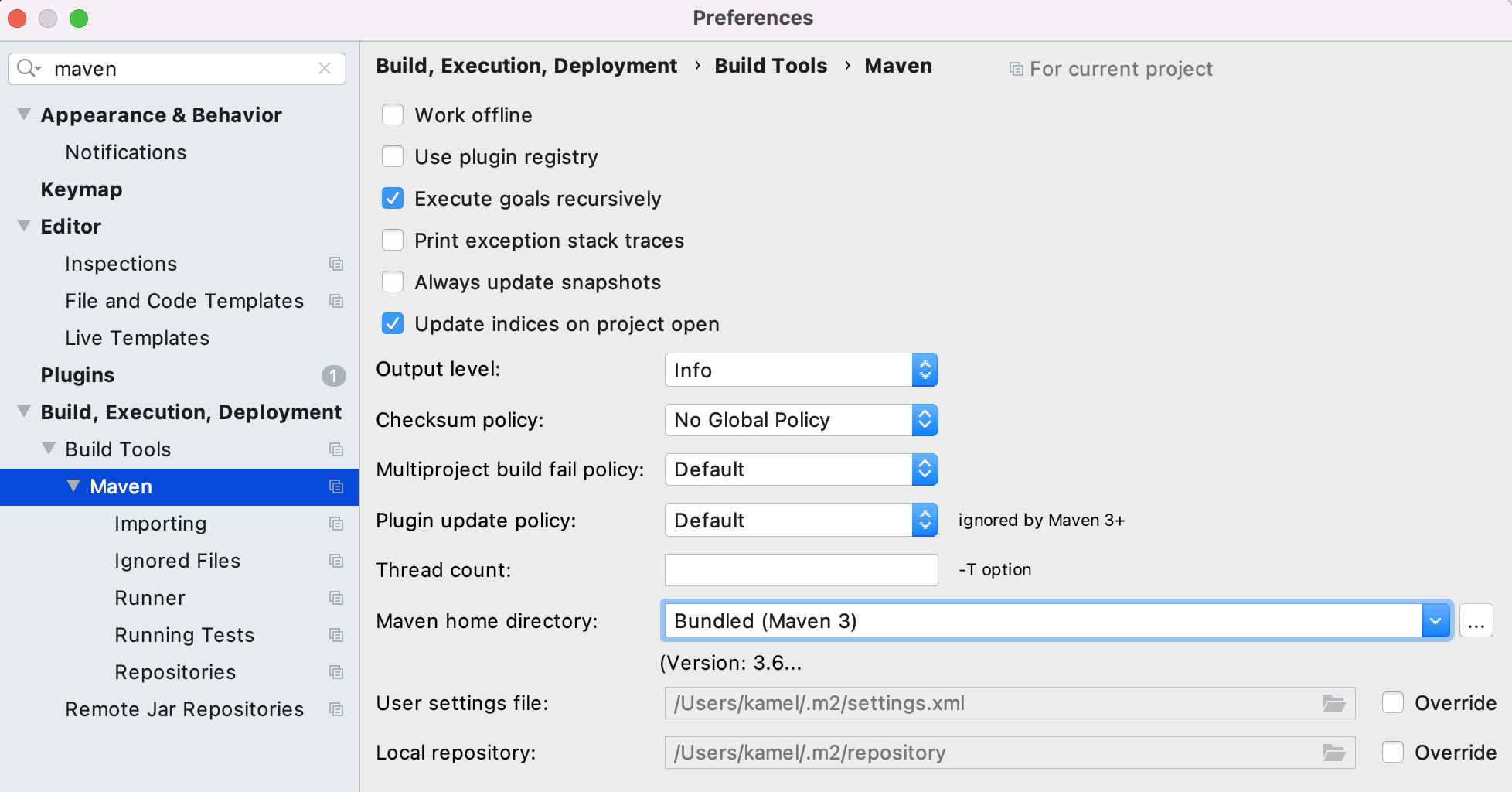The width and height of the screenshot is (1512, 792).
Task: Open the Keymap settings page
Action: pos(81,189)
